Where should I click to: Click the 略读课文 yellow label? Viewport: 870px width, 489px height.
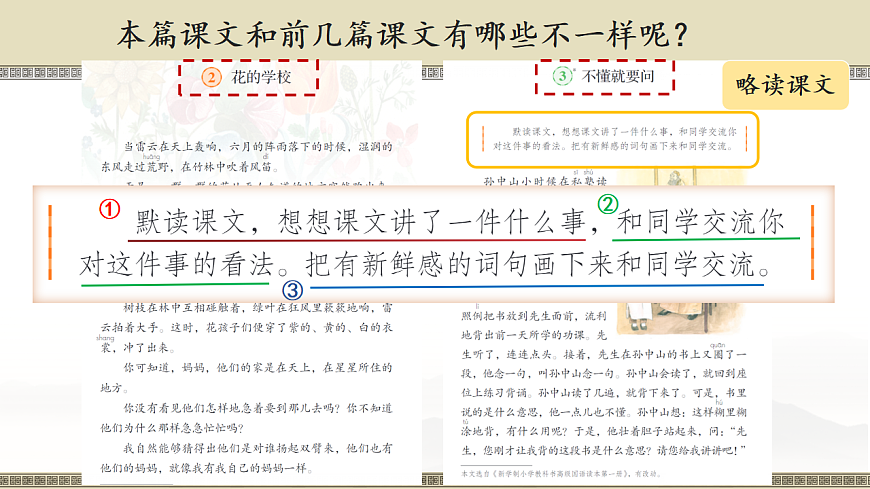point(785,85)
